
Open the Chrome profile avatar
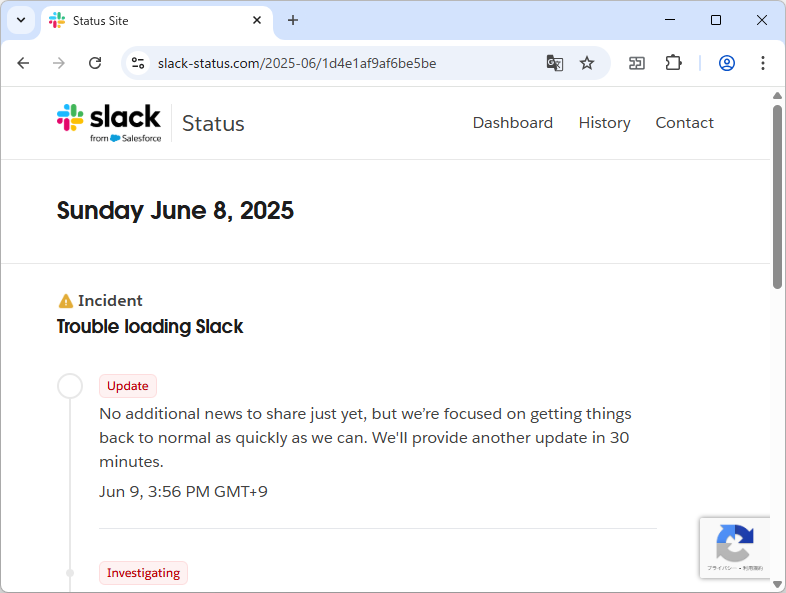[x=727, y=63]
